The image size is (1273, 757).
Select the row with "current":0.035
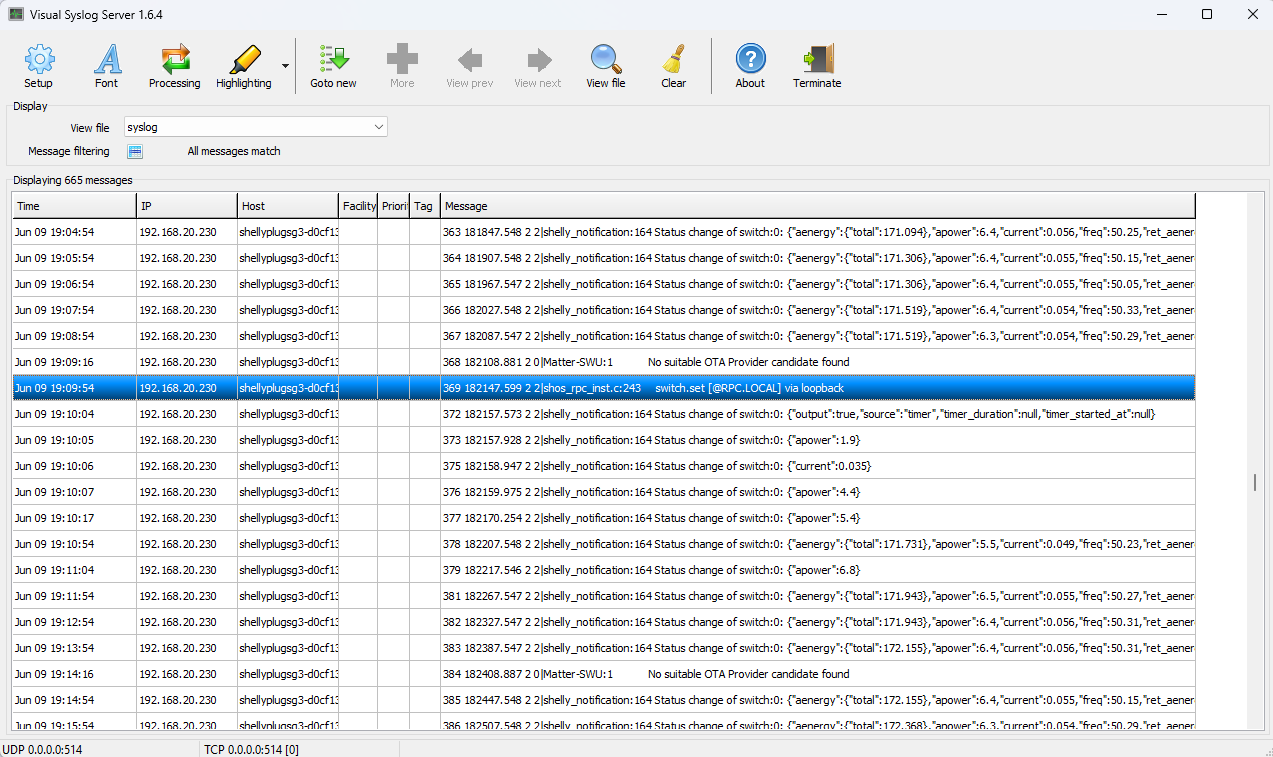pyautogui.click(x=604, y=466)
